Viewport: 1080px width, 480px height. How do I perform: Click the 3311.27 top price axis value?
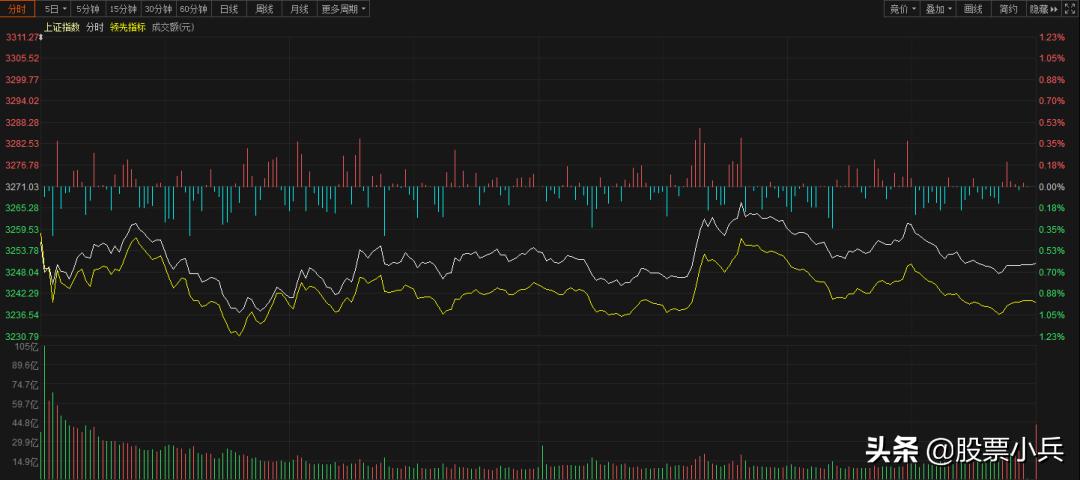click(x=22, y=37)
